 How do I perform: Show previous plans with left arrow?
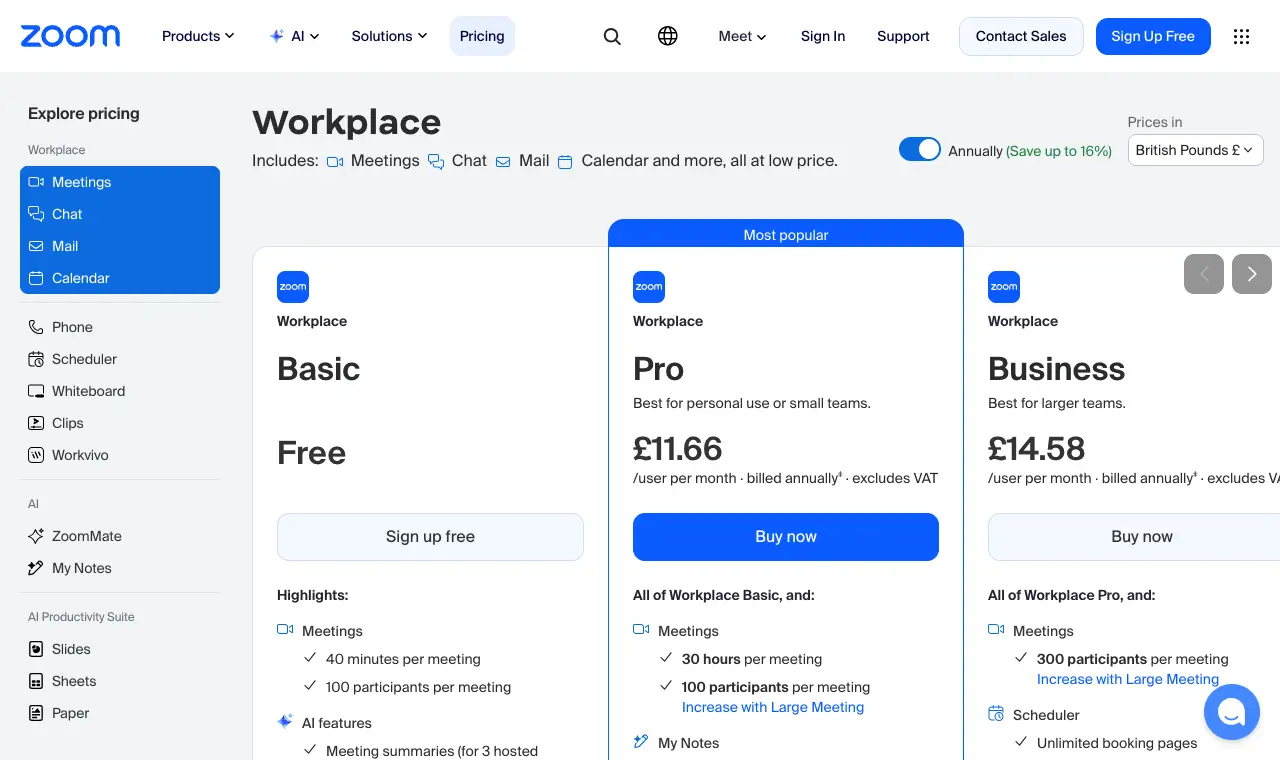(1204, 274)
